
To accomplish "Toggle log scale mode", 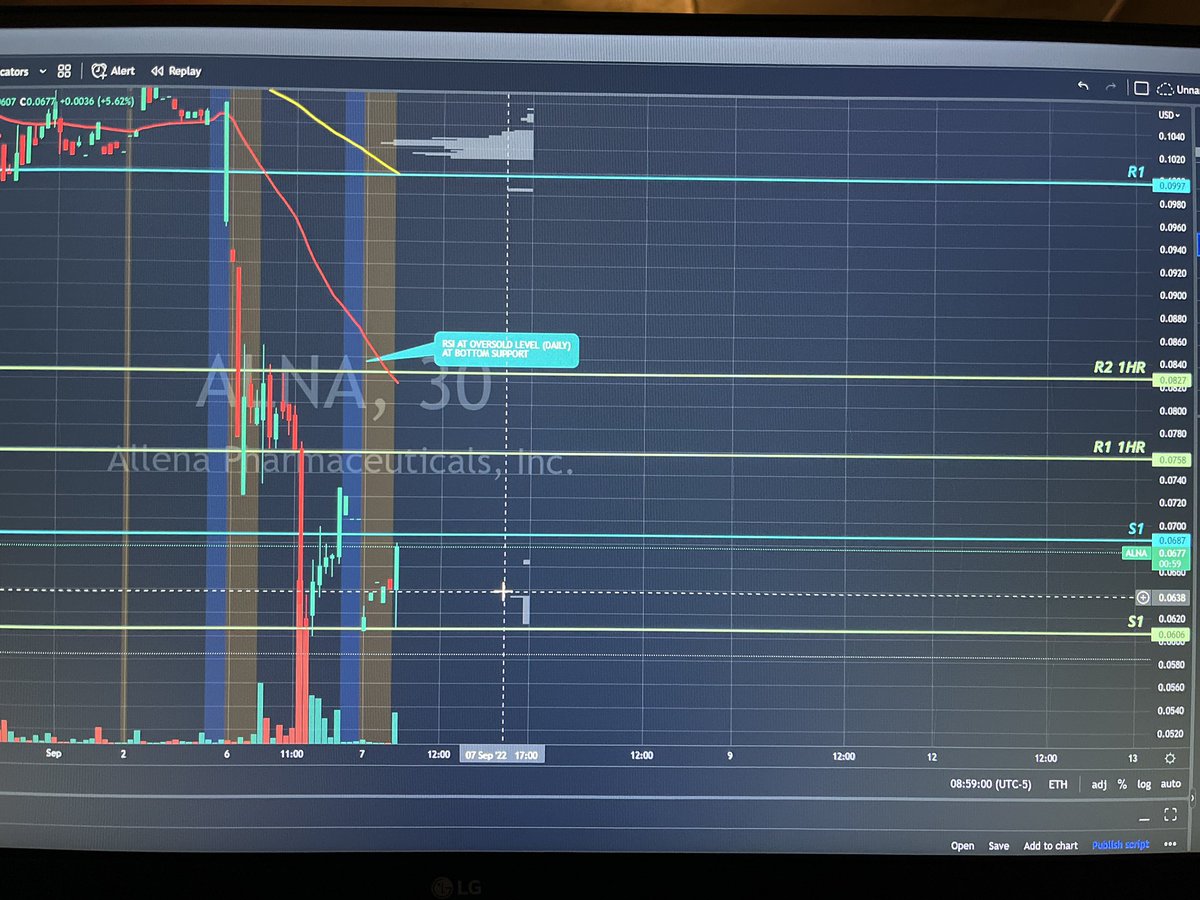I will [x=1144, y=785].
